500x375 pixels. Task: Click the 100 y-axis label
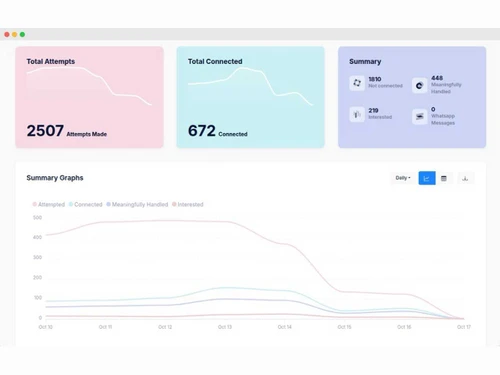click(38, 298)
